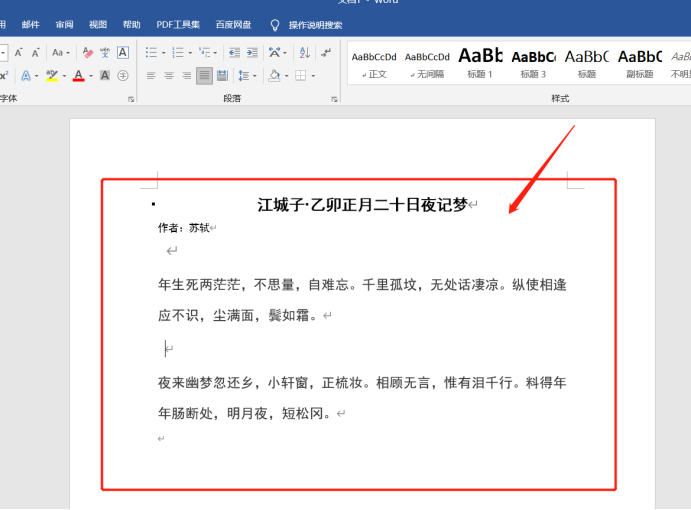Open the shading color dropdown arrow
This screenshot has width=691, height=510.
286,76
